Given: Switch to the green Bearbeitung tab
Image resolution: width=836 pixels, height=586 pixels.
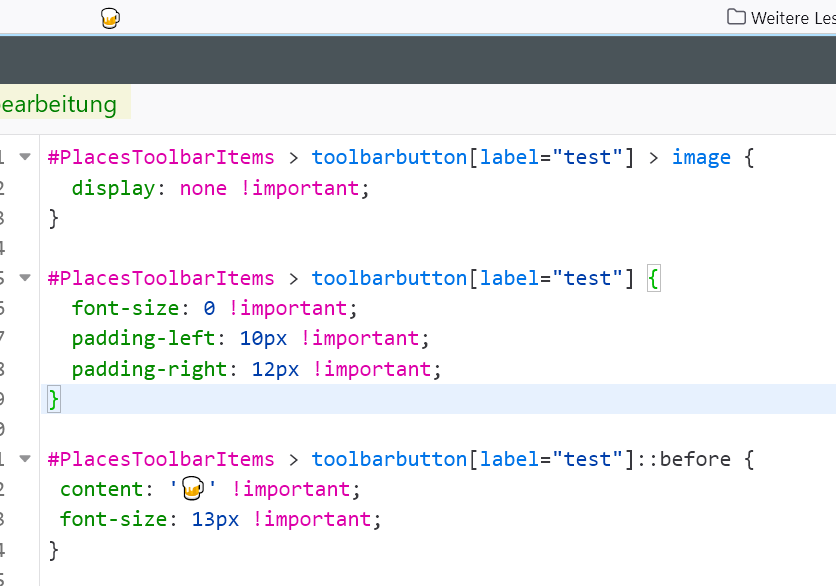Looking at the screenshot, I should tap(60, 104).
